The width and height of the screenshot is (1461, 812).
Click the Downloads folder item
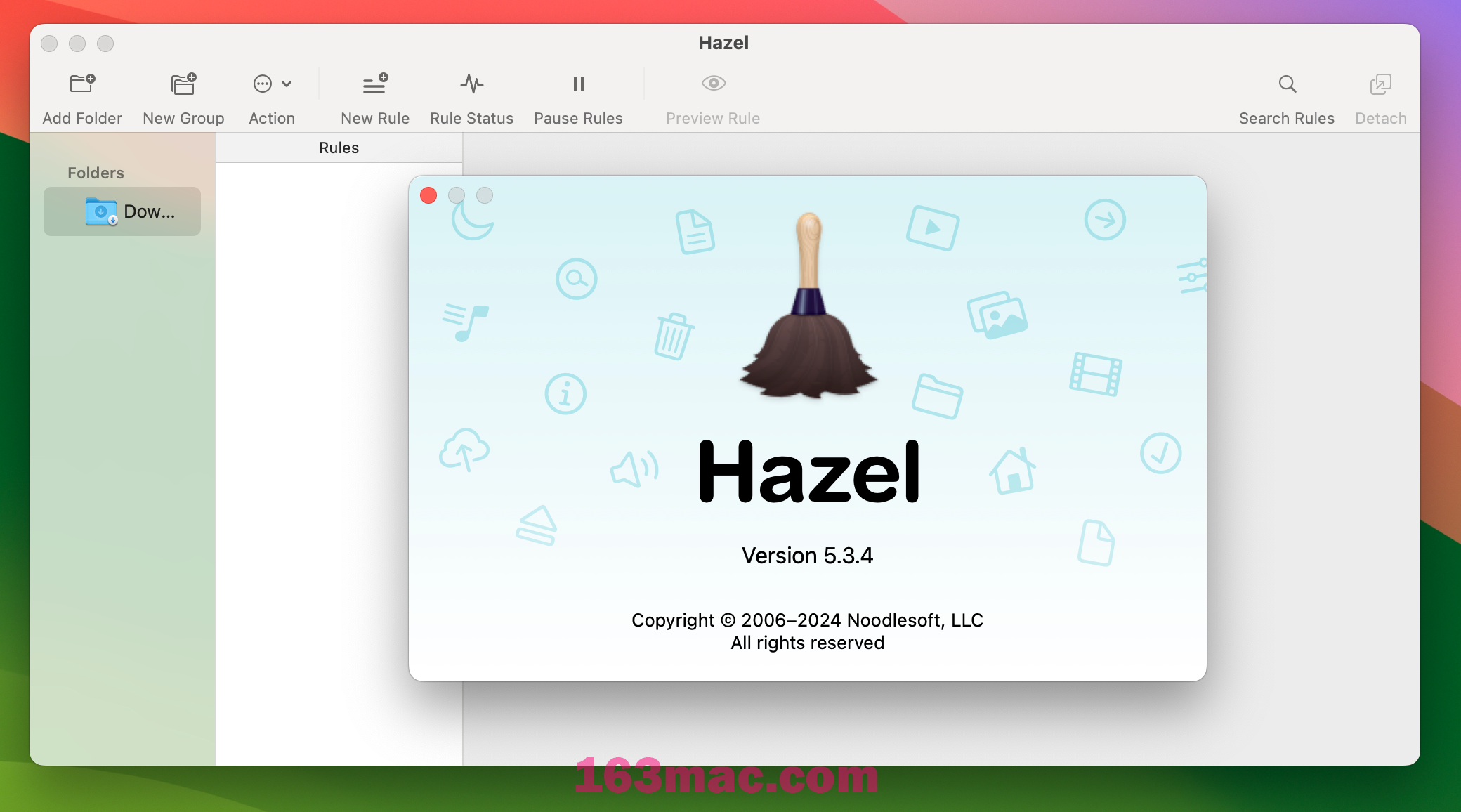(x=124, y=211)
